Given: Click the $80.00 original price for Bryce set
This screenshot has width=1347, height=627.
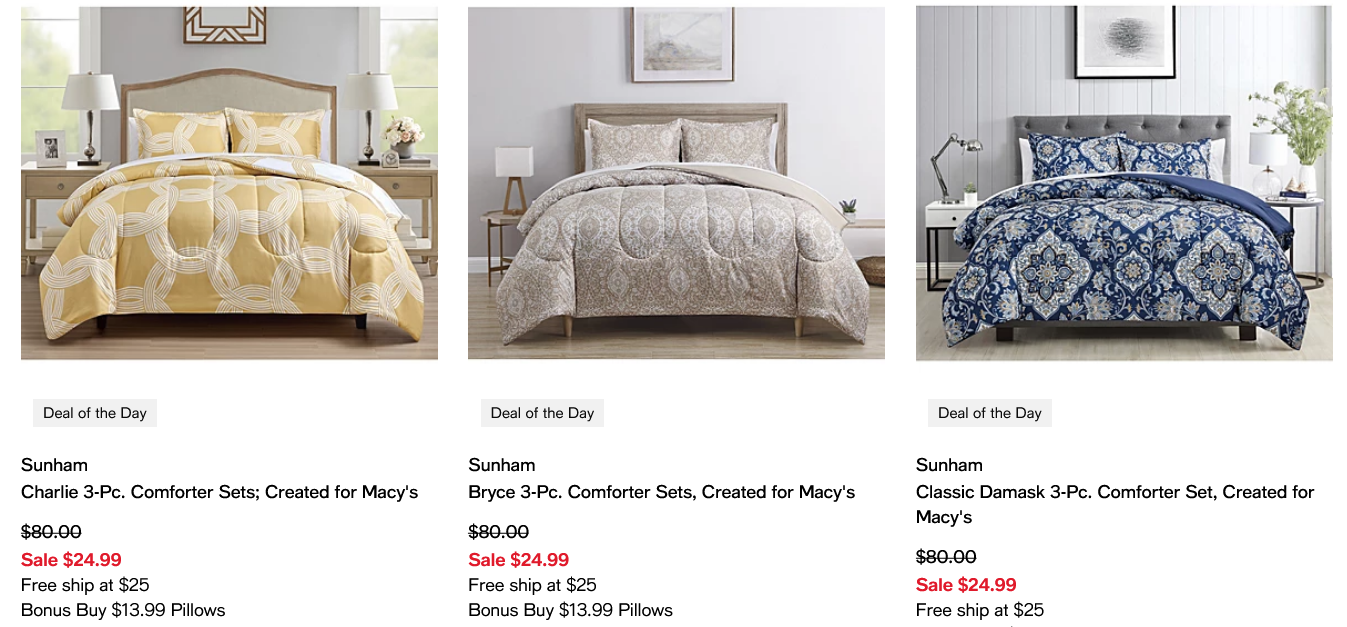Looking at the screenshot, I should [x=498, y=532].
